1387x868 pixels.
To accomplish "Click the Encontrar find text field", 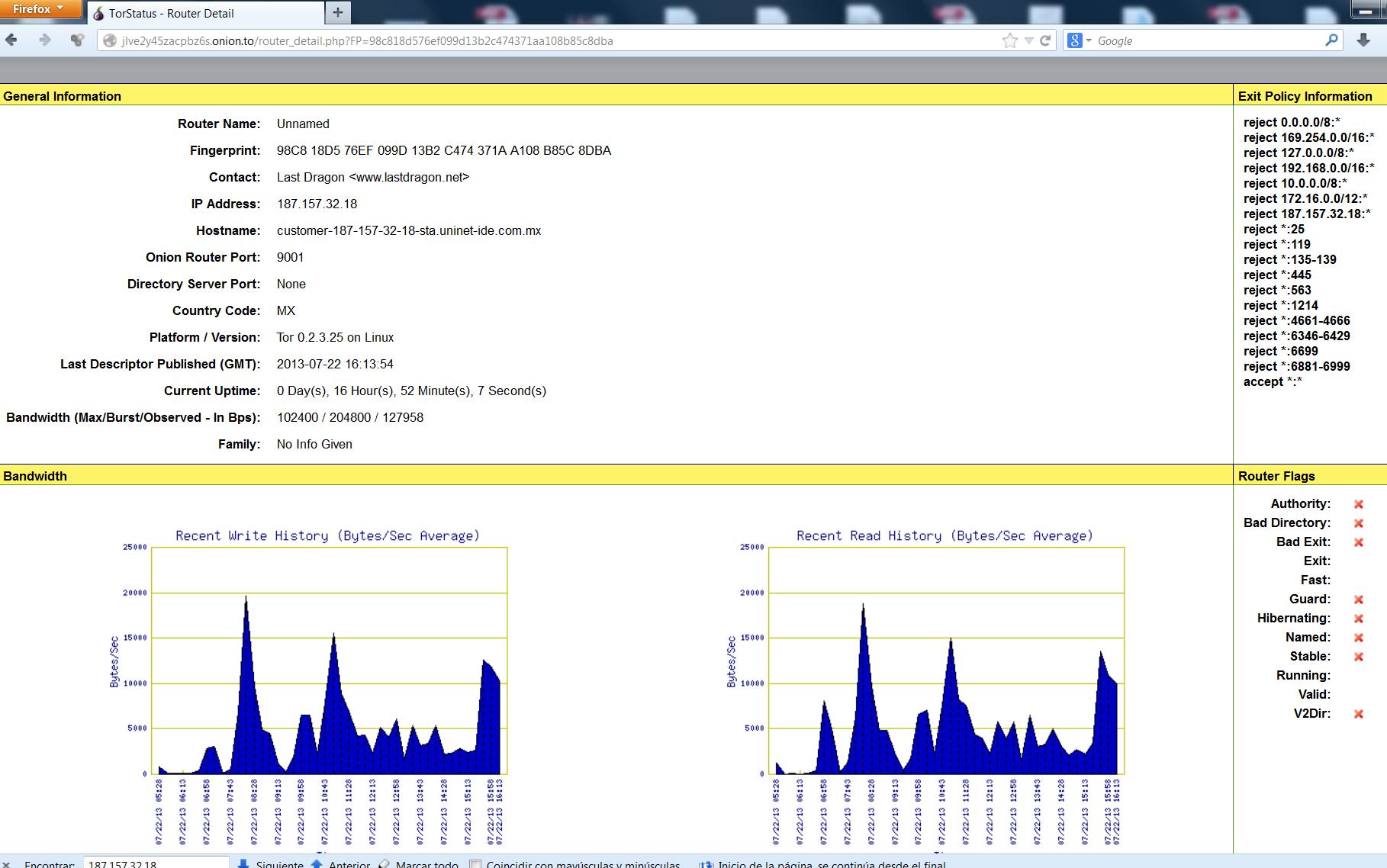I will point(155,863).
